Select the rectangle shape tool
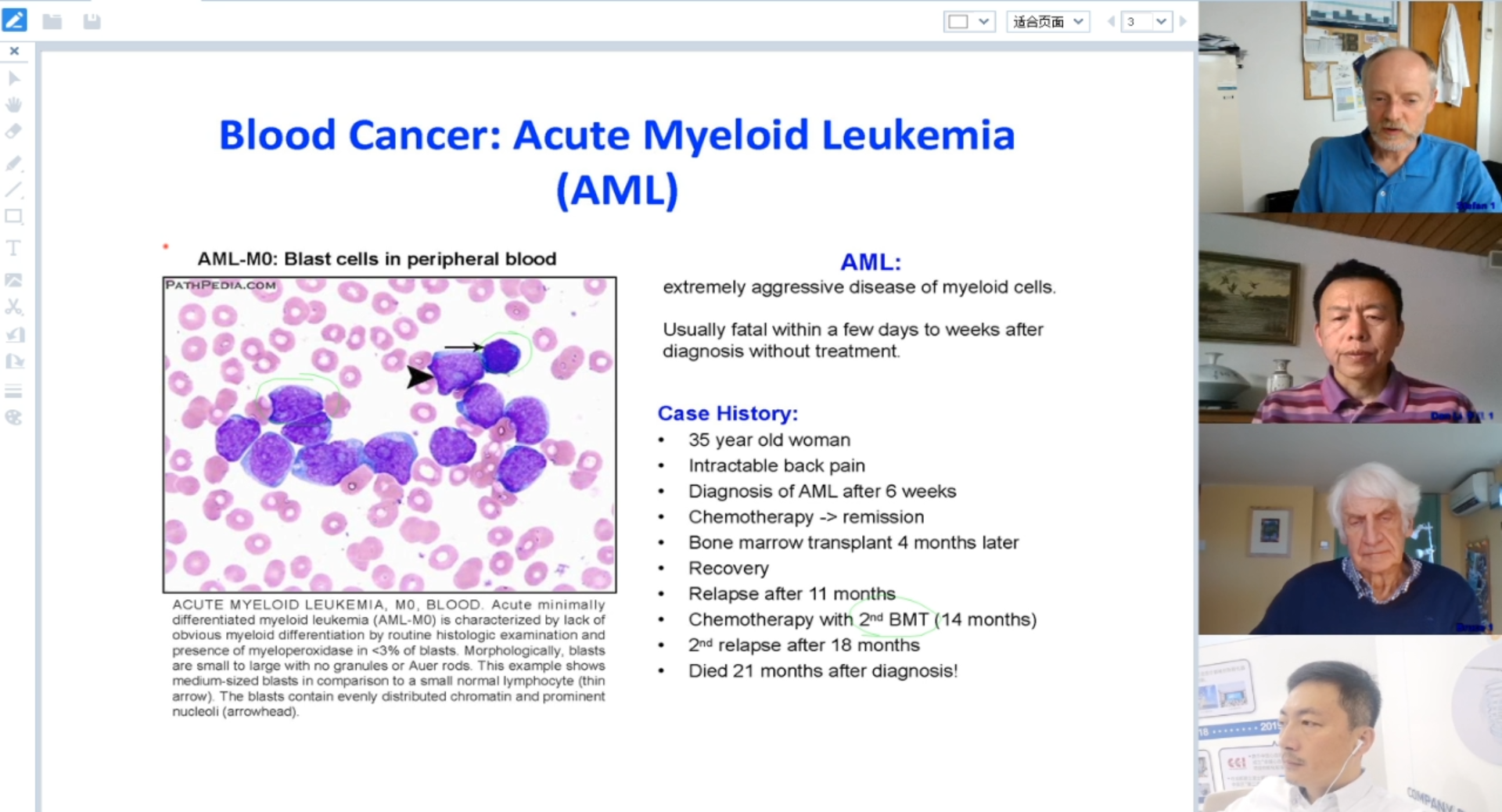This screenshot has height=812, width=1502. 14,217
